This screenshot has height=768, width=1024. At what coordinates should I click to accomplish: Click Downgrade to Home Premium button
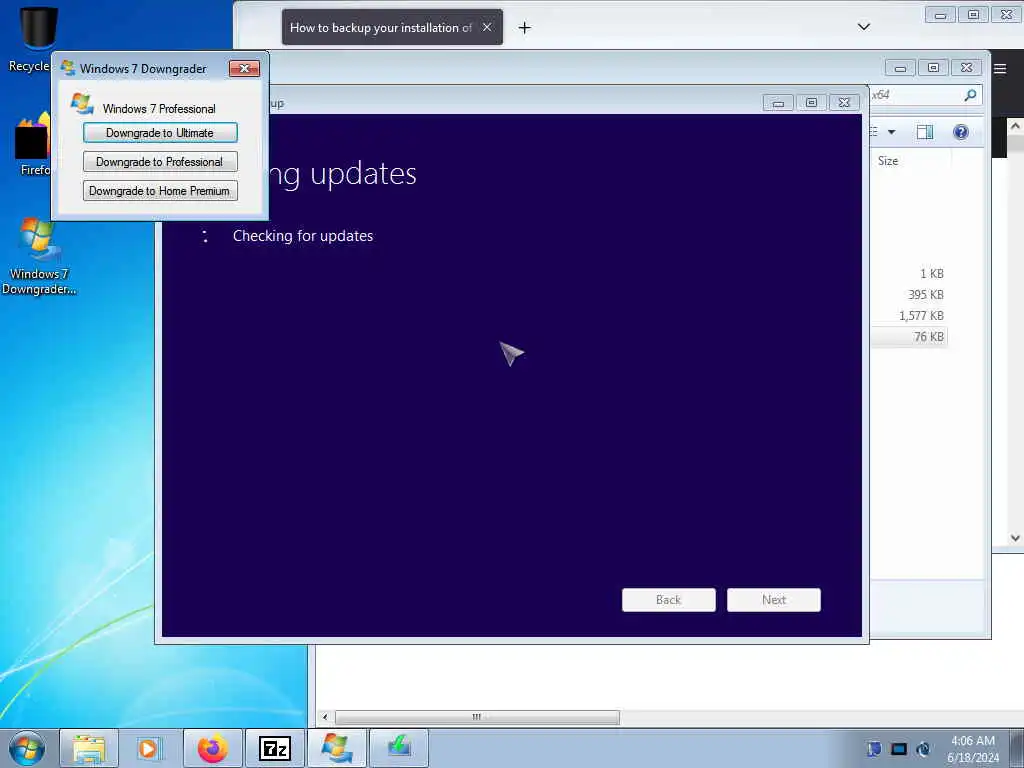pos(160,191)
